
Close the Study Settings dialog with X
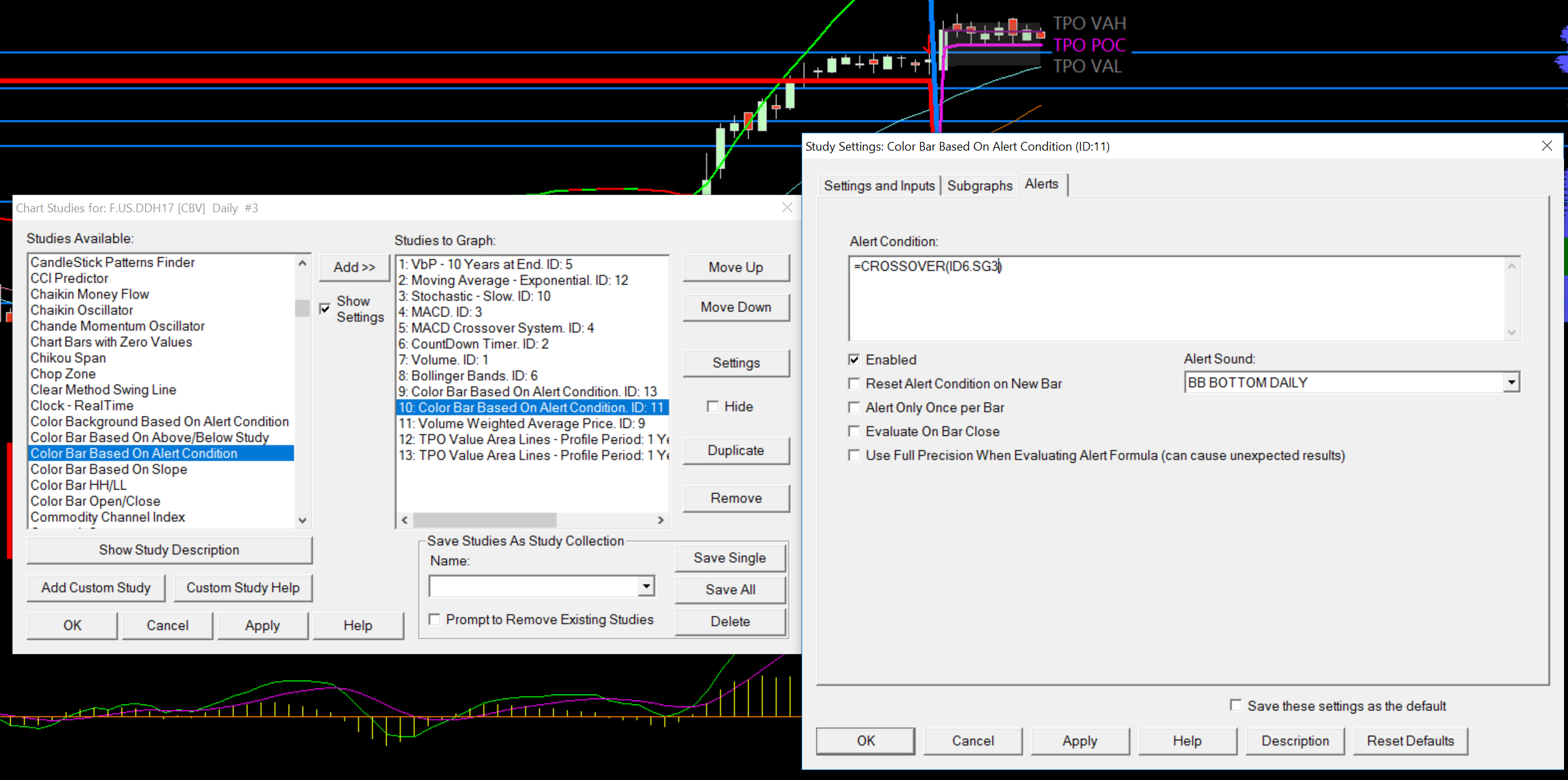1546,146
